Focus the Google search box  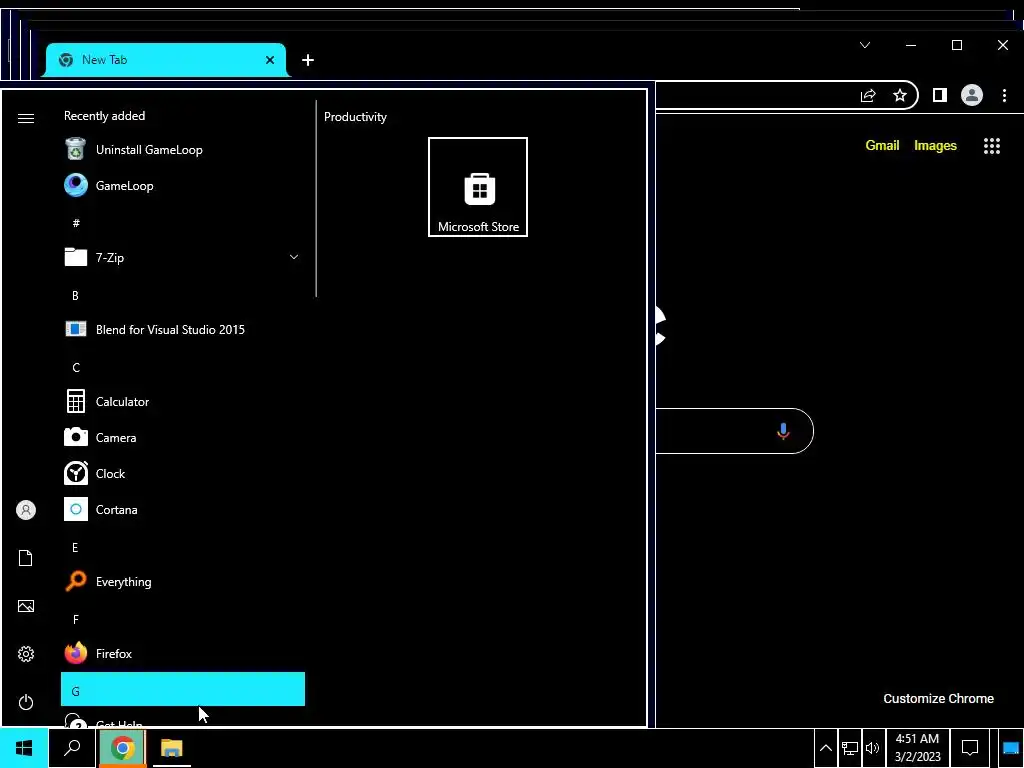point(735,431)
